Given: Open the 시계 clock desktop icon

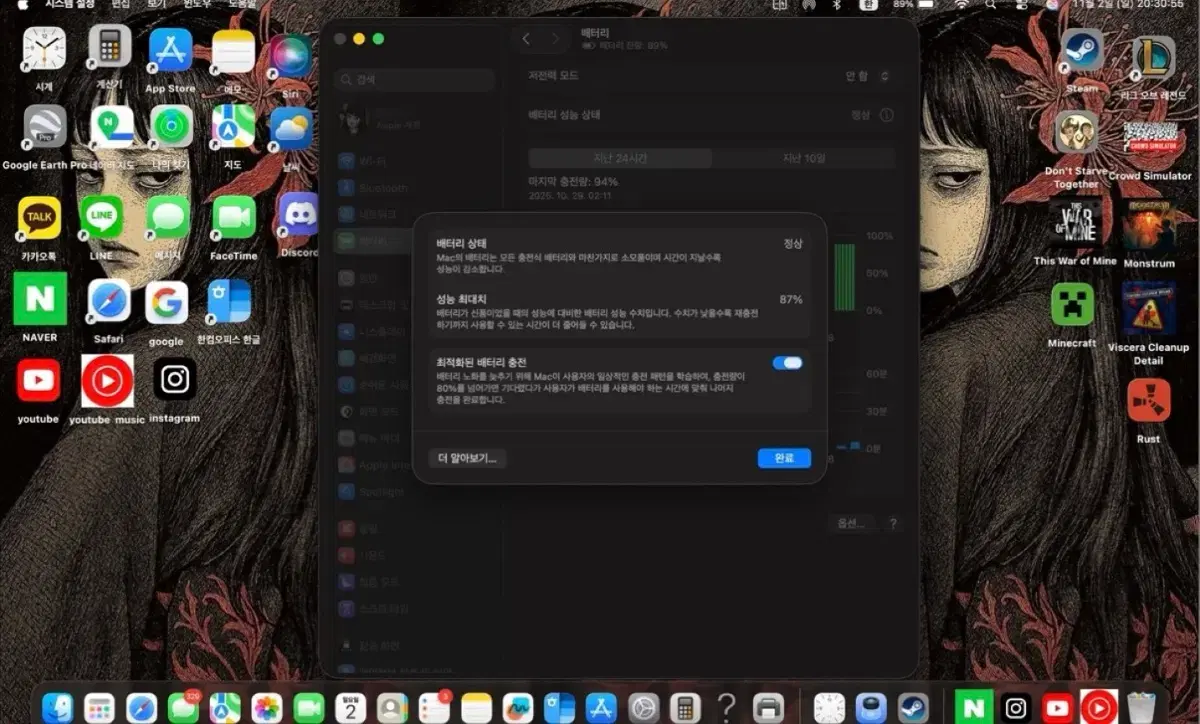Looking at the screenshot, I should 44,49.
